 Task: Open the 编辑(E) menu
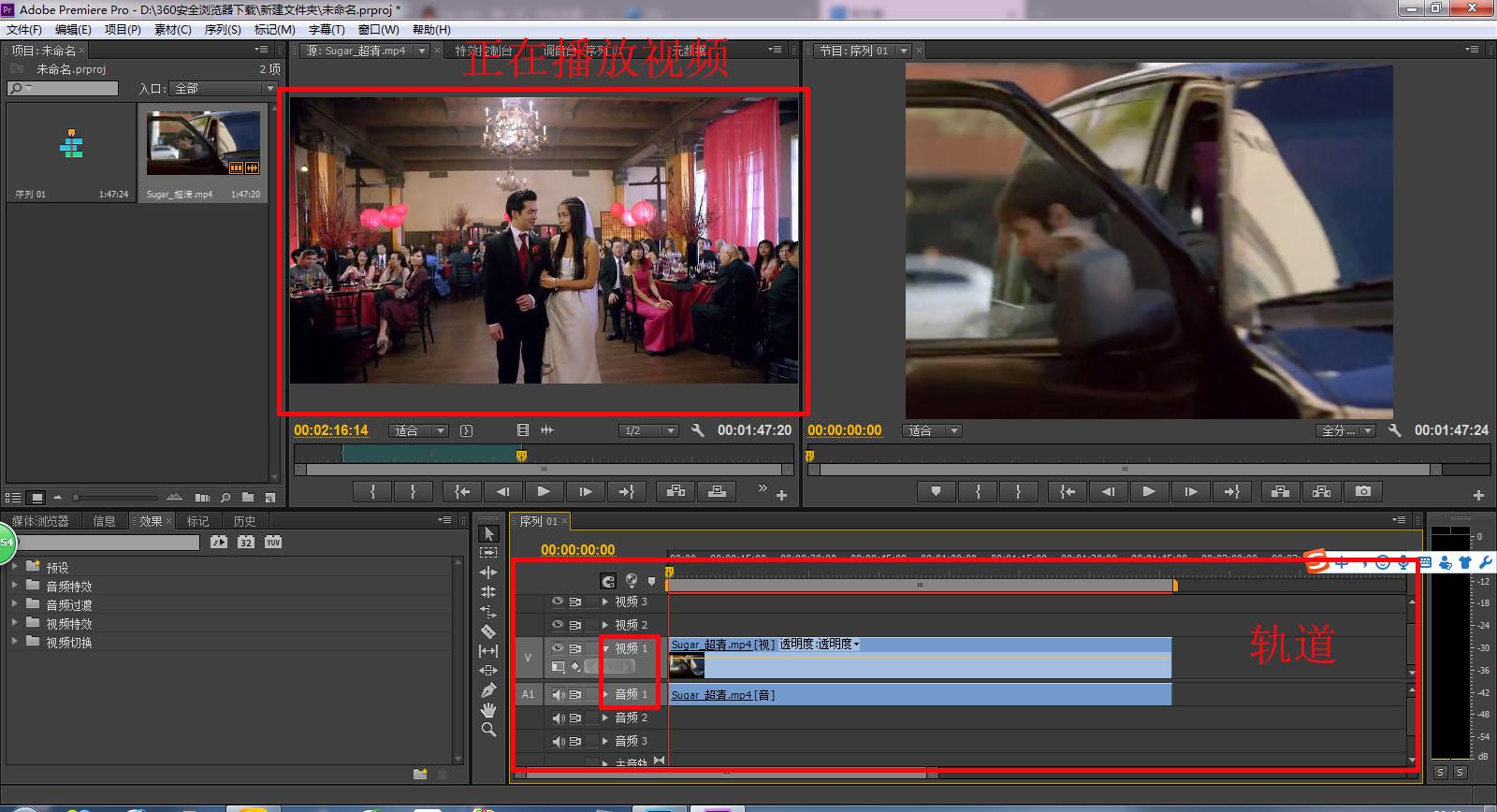pos(73,29)
